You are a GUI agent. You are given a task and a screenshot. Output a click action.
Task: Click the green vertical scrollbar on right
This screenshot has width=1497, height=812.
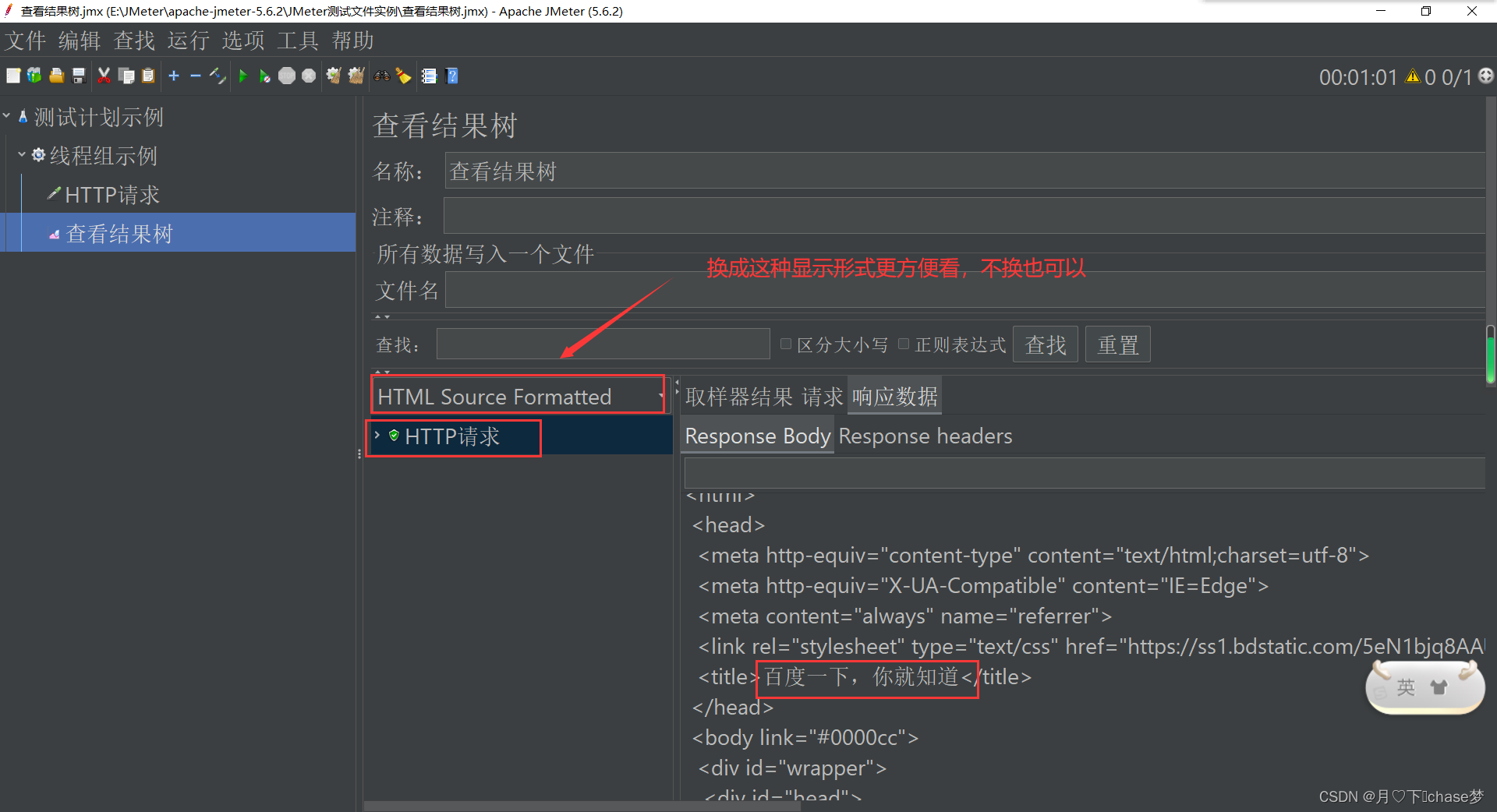click(1491, 355)
